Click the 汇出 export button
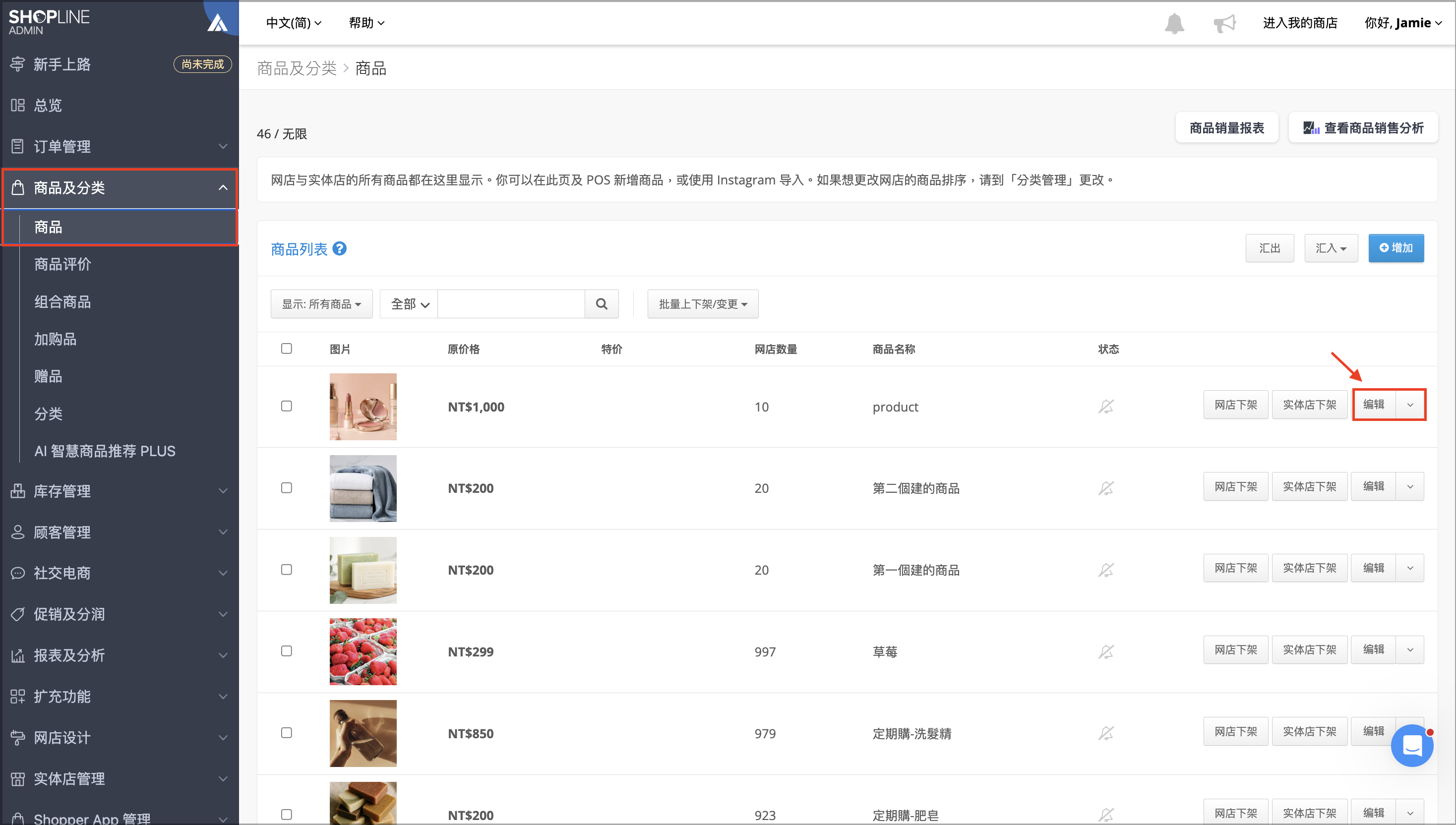 coord(1270,248)
